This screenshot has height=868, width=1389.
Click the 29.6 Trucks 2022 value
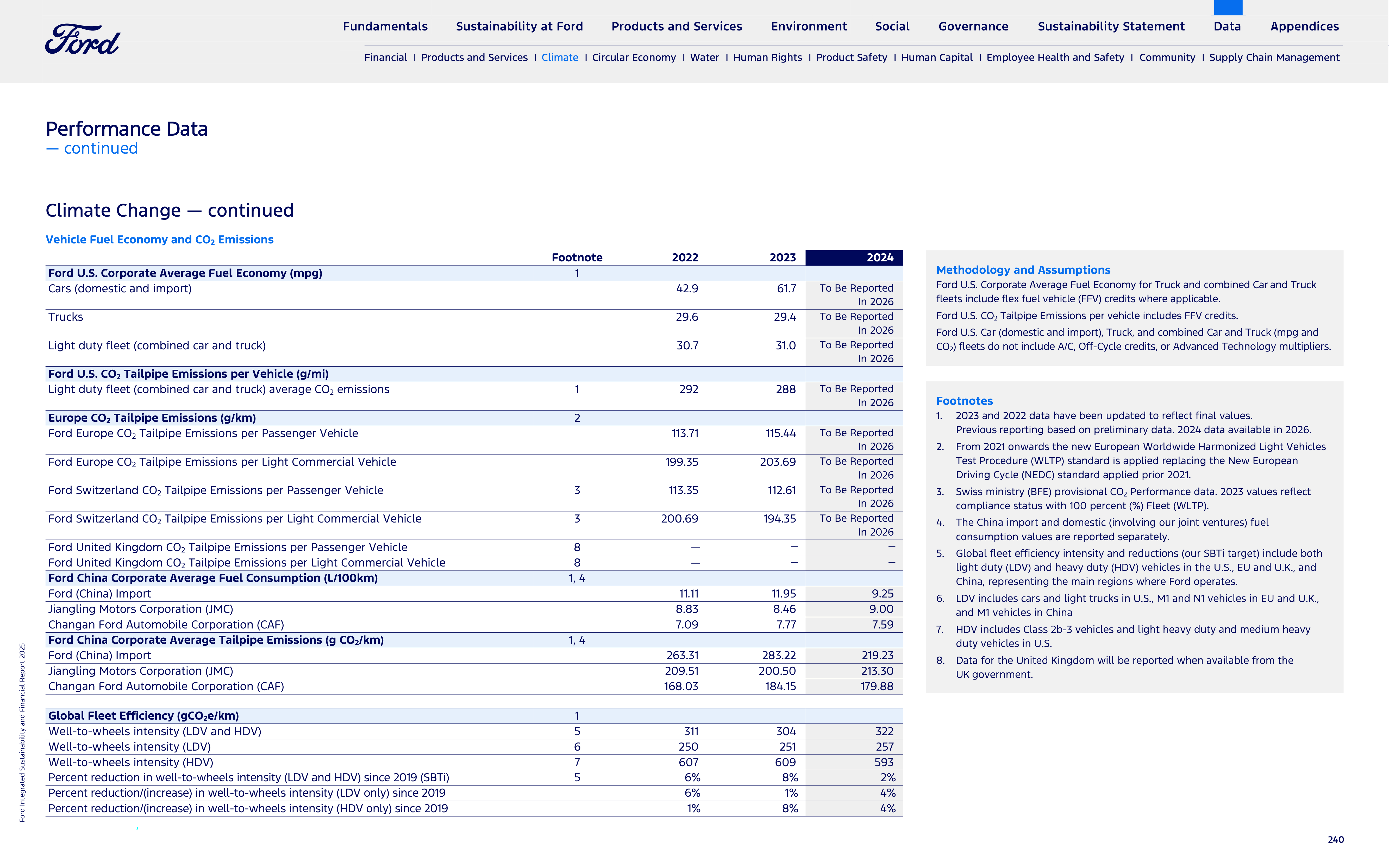(x=687, y=317)
